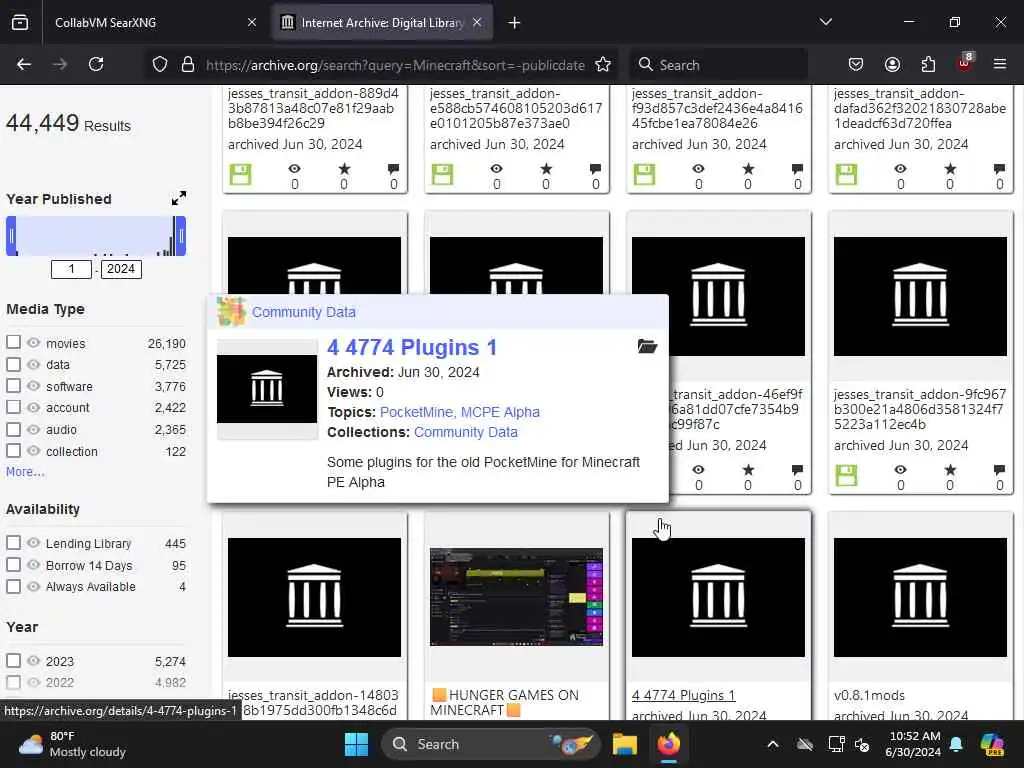Click the MCPE Alpha topic link
Viewport: 1024px width, 768px height.
pos(500,412)
